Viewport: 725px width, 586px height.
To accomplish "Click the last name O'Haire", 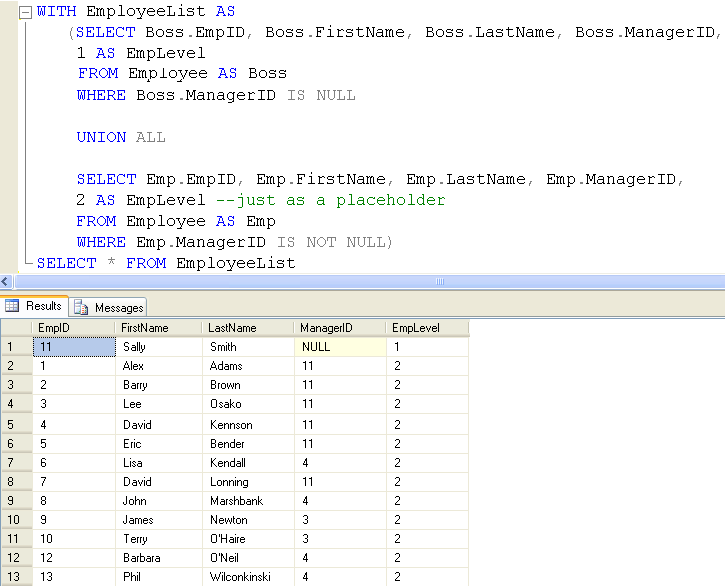I will (228, 538).
